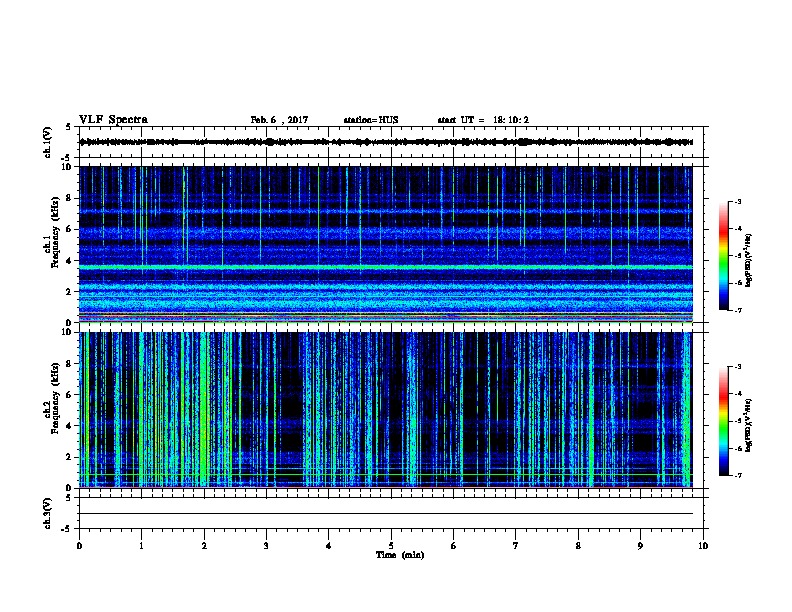
Task: Click the bright 3.5 kHz band in ch.1 spectrogram
Action: tap(386, 267)
